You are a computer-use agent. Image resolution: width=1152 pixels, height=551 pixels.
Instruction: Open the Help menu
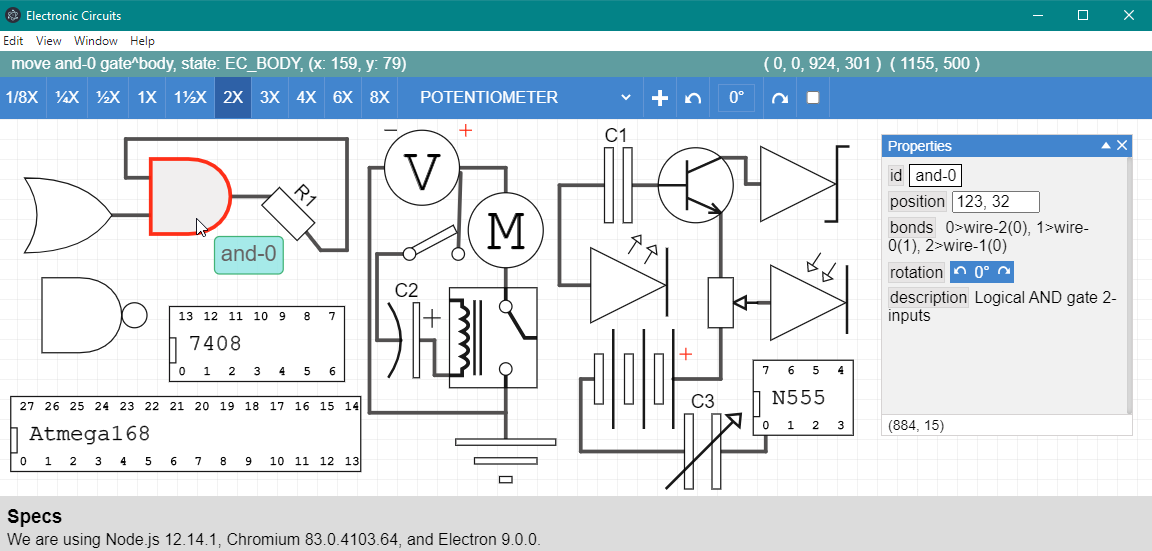point(143,41)
